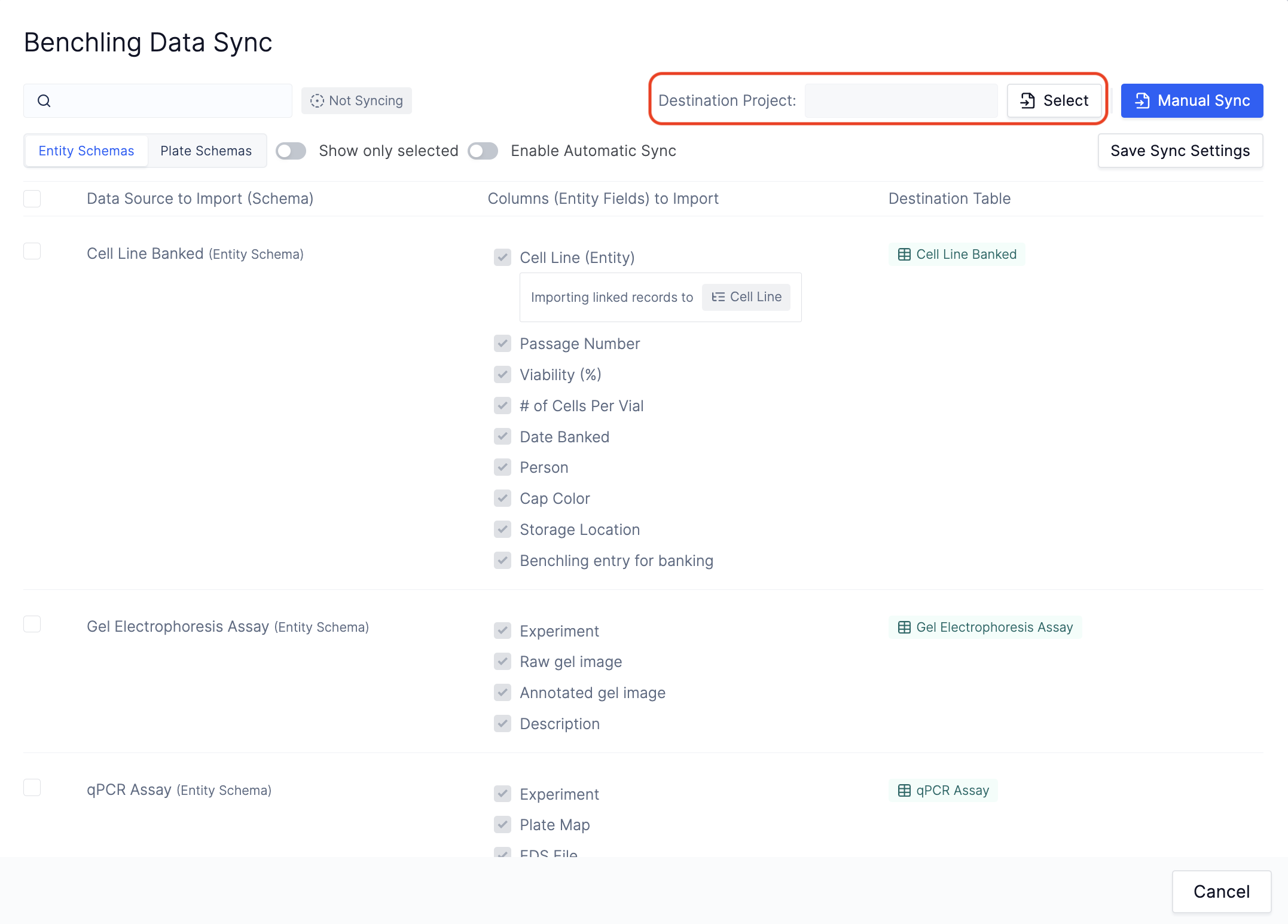Screen dimensions: 1288x924
Task: Click 'qPCR Assay (Entity Schema)' text
Action: [x=179, y=790]
